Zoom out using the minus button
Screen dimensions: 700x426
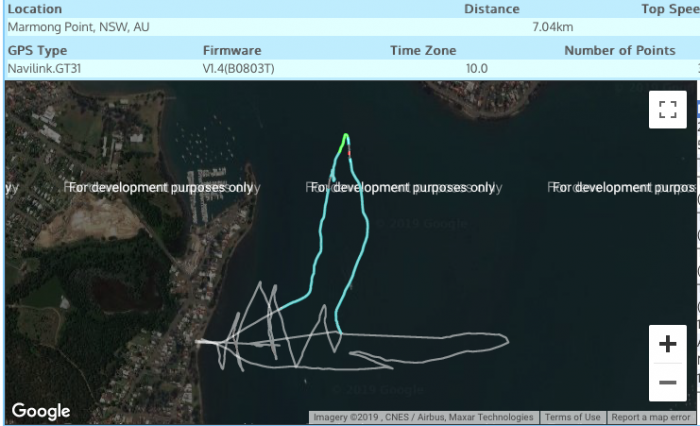[667, 382]
